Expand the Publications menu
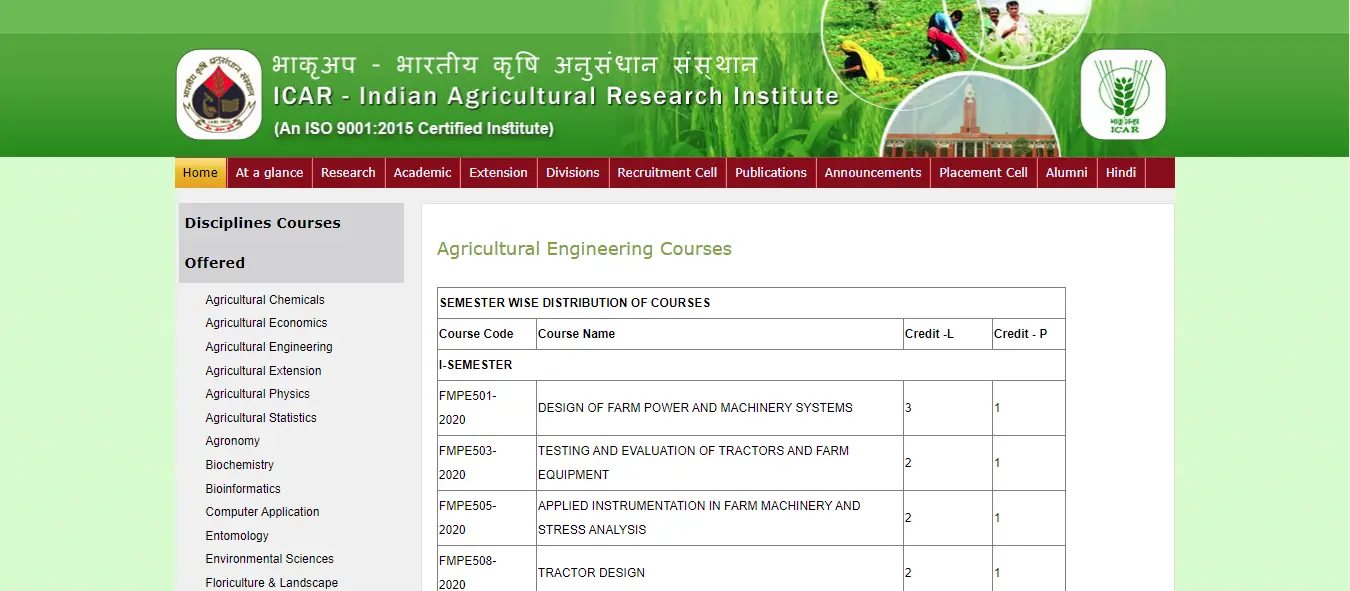 pos(770,172)
